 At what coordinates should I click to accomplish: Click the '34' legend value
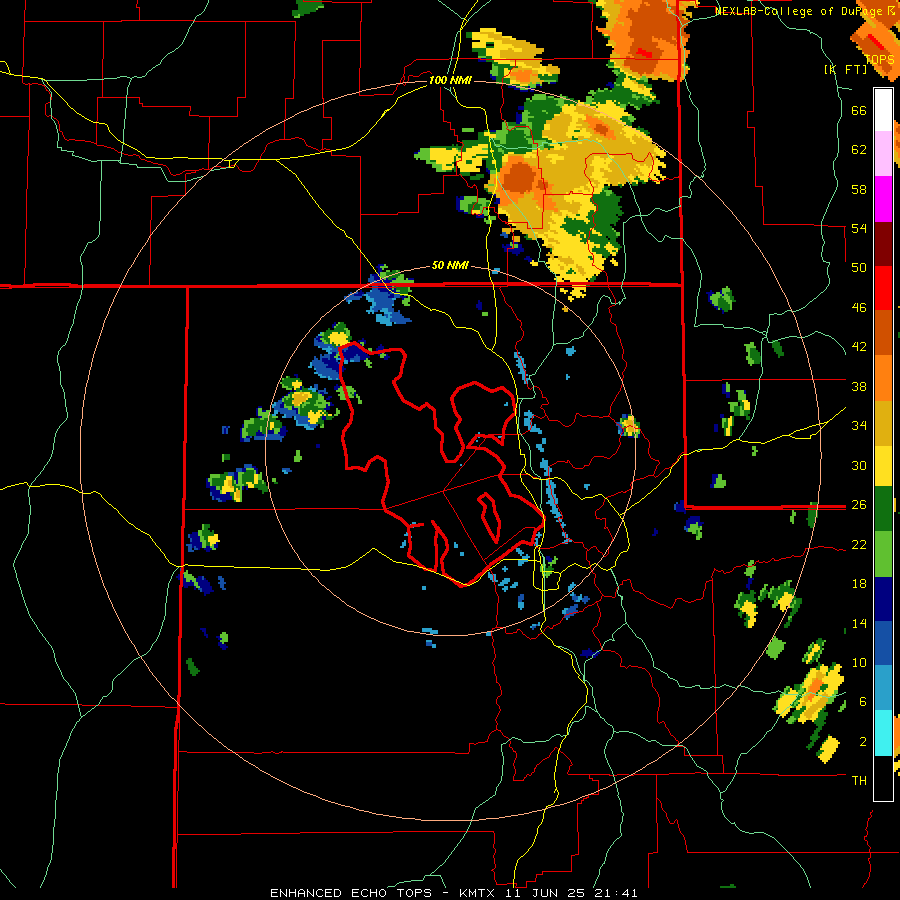click(x=859, y=426)
